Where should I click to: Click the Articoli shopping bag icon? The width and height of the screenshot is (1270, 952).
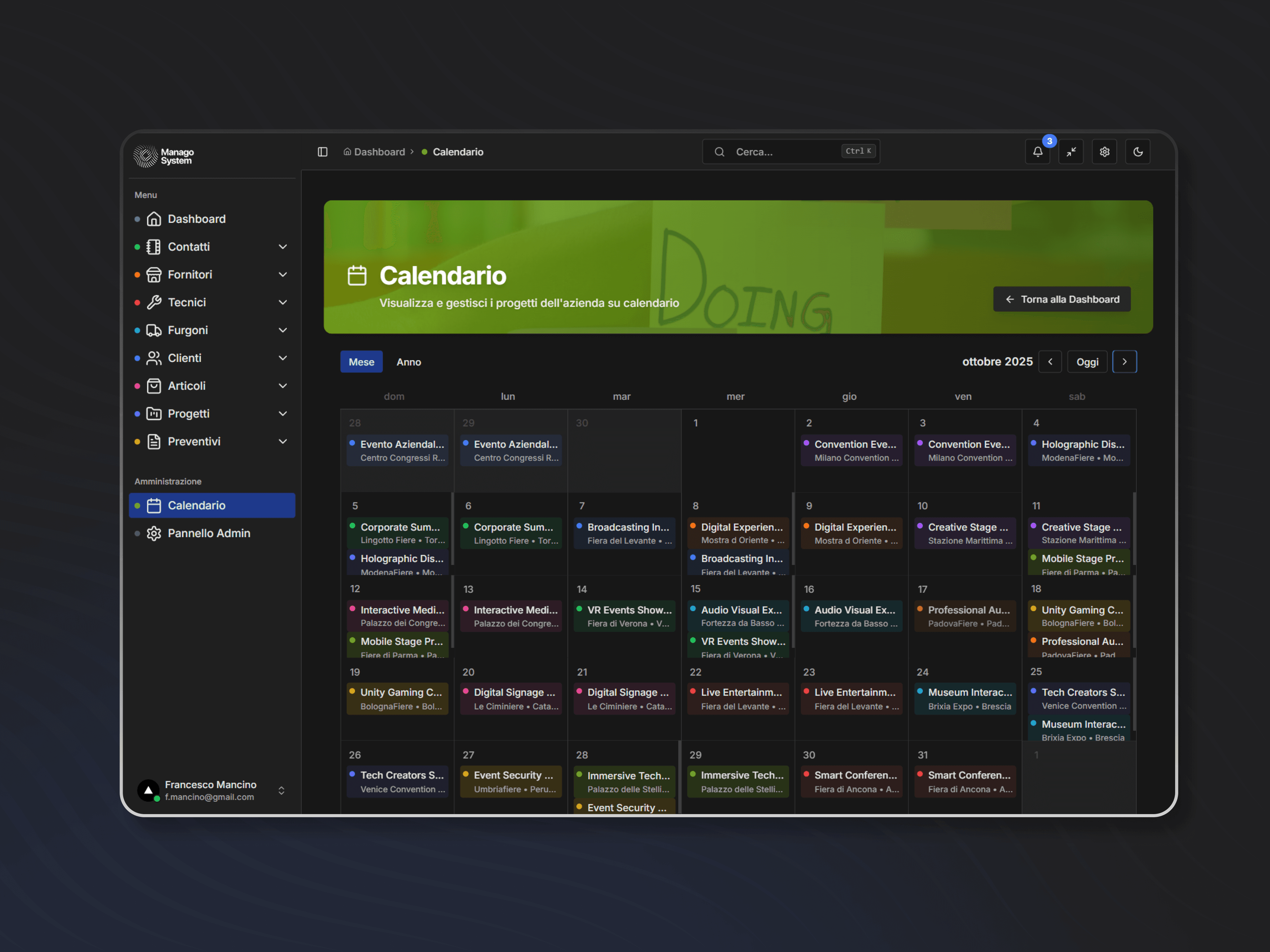point(154,386)
